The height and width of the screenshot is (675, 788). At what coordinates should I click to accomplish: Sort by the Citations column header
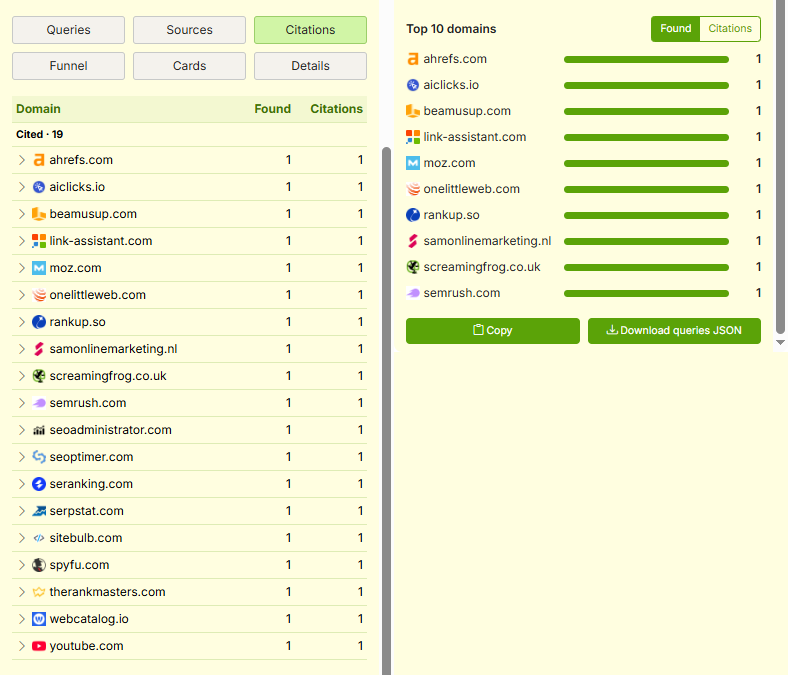[336, 109]
